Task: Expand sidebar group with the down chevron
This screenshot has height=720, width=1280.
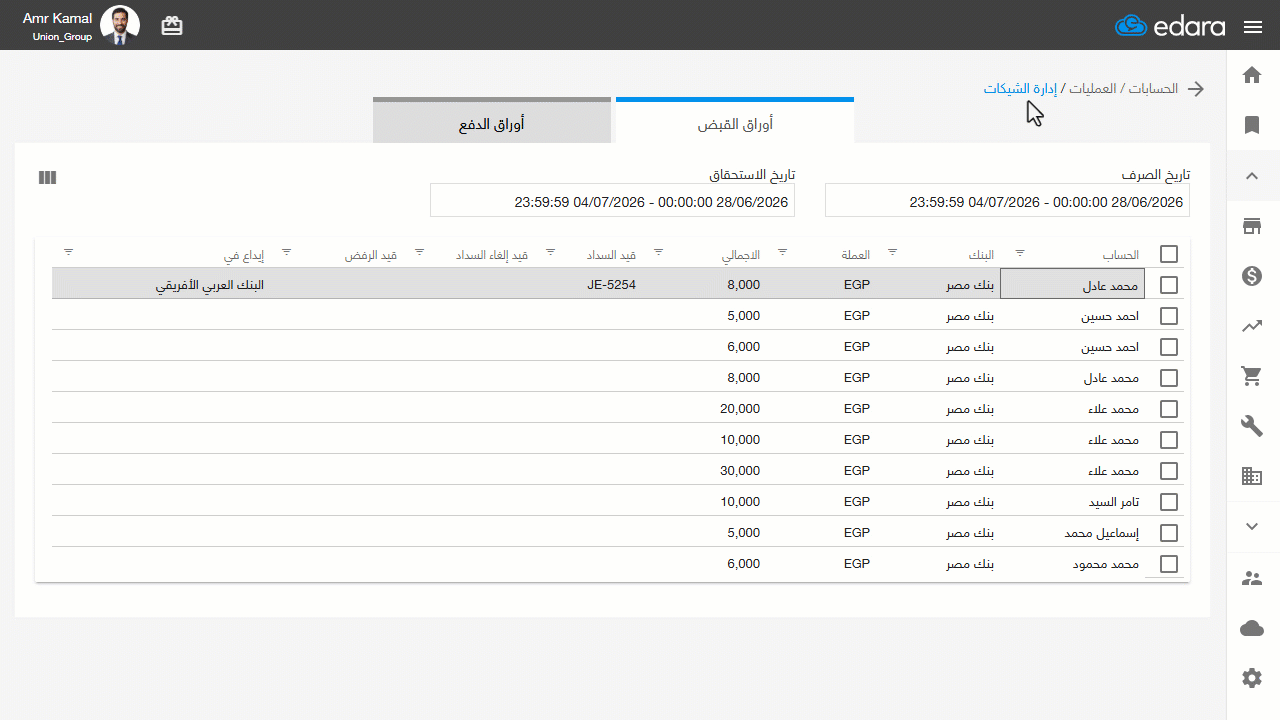Action: pyautogui.click(x=1252, y=526)
